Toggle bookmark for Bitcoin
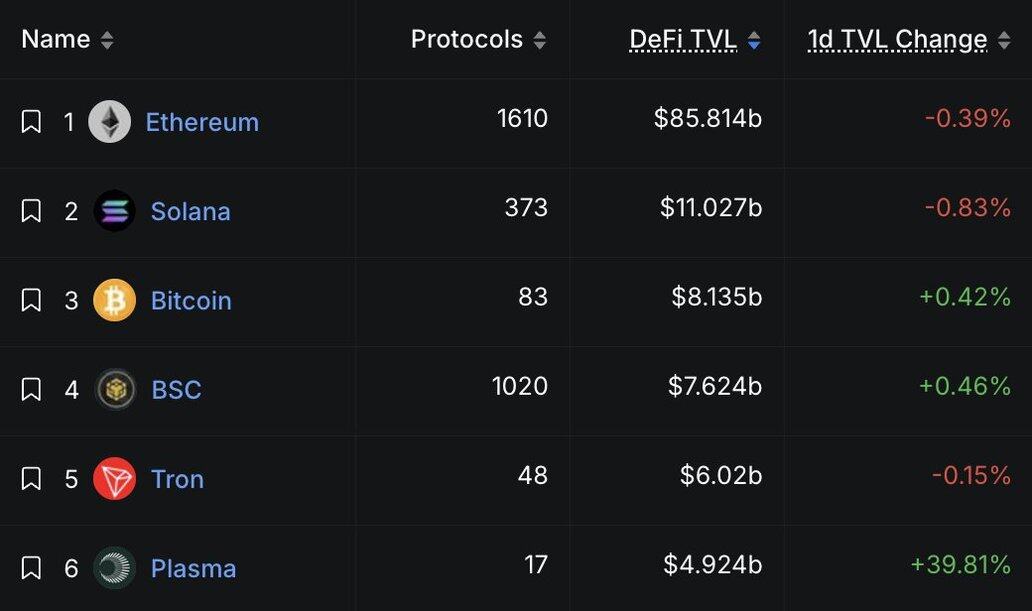 [31, 300]
